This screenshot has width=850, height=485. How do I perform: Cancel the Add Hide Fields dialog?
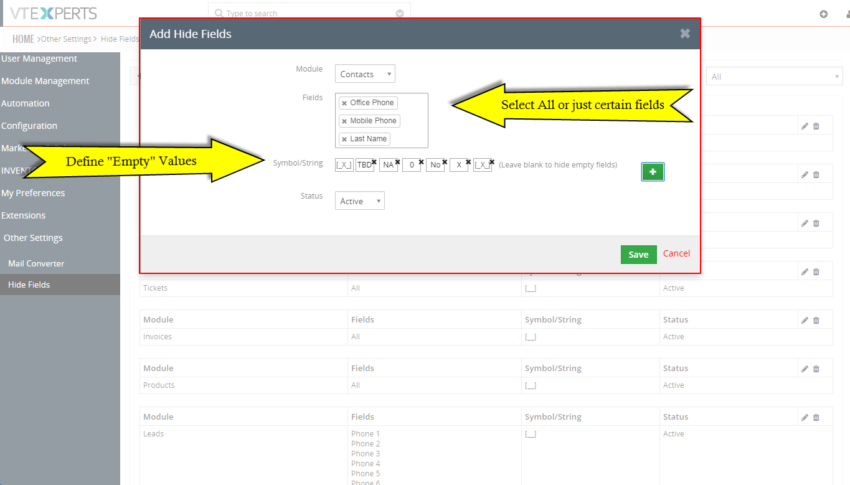[676, 253]
